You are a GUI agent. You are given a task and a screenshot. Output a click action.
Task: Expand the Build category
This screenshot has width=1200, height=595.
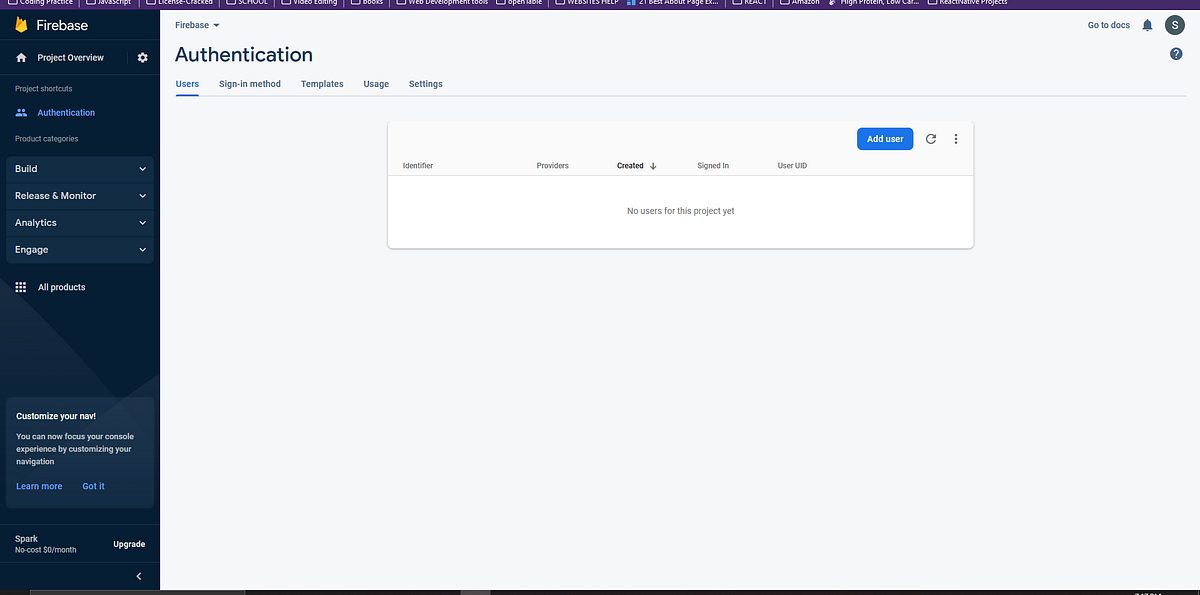point(80,169)
